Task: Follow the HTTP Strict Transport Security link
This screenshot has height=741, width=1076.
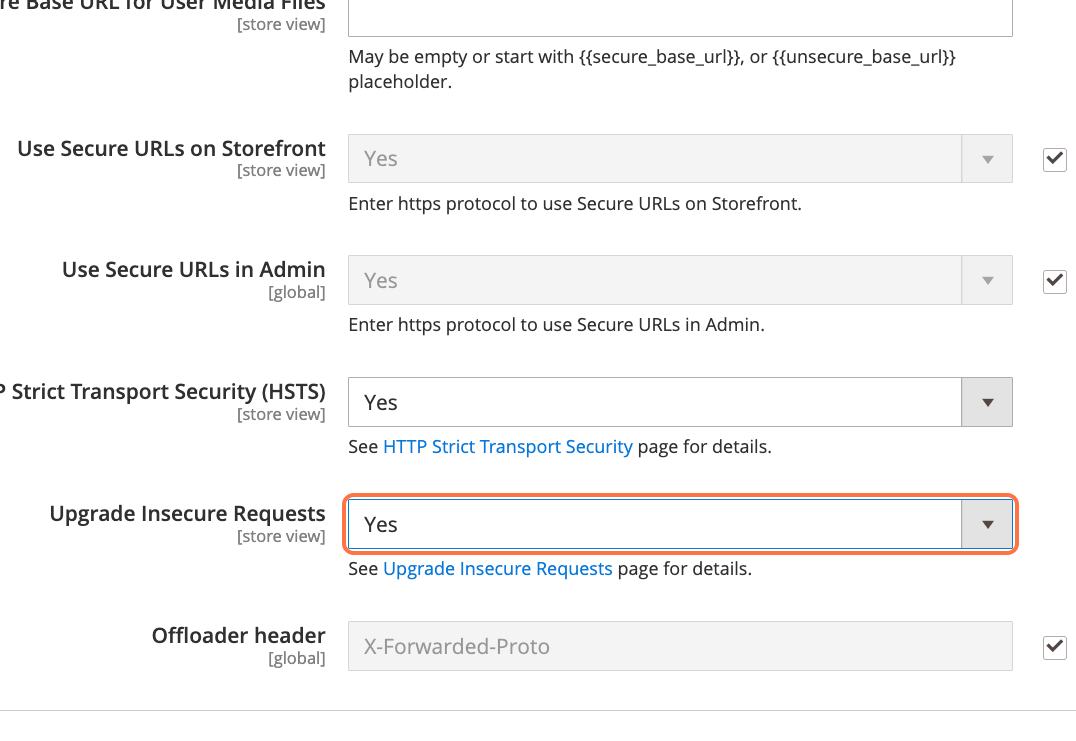Action: pos(507,446)
